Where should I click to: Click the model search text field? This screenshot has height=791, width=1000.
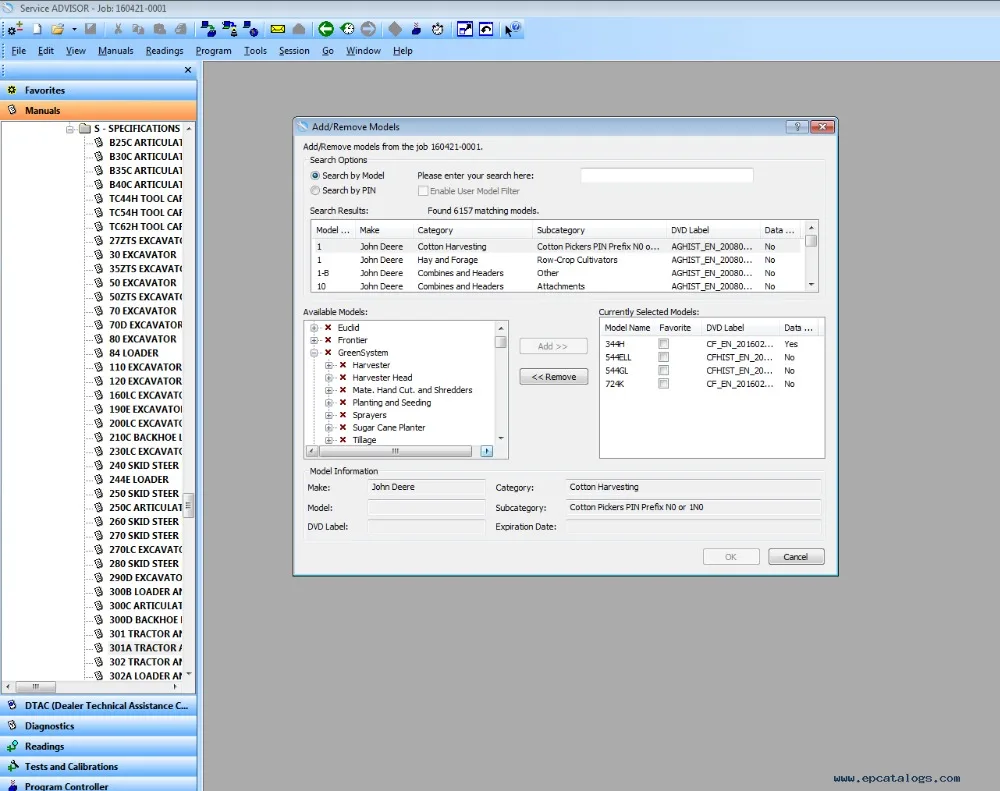click(666, 176)
